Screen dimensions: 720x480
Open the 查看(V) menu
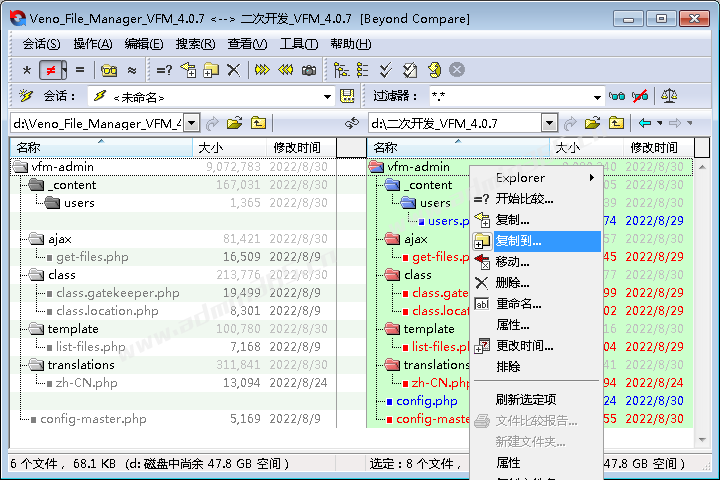247,44
